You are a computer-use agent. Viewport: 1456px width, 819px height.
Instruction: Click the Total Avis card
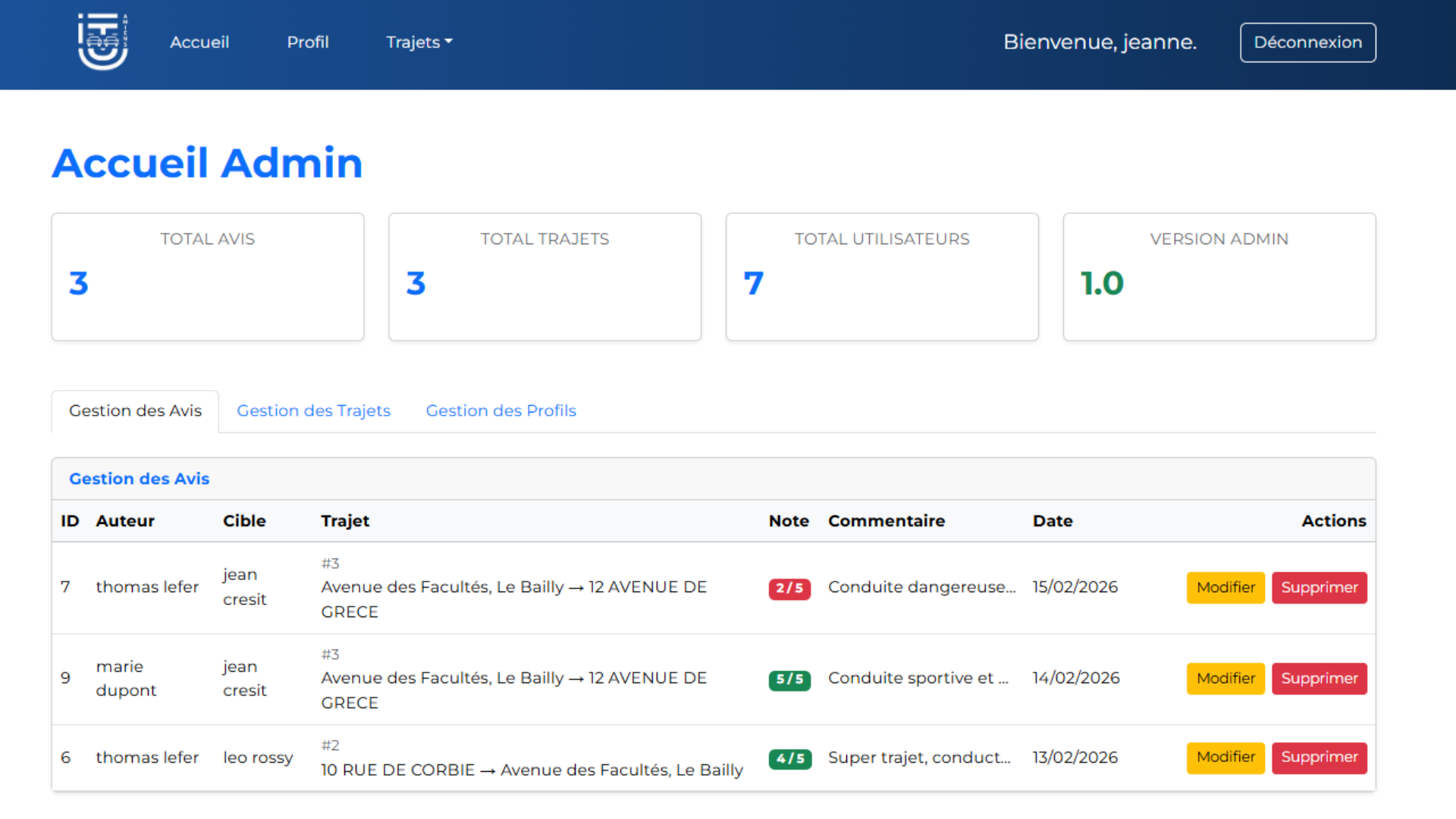coord(208,277)
